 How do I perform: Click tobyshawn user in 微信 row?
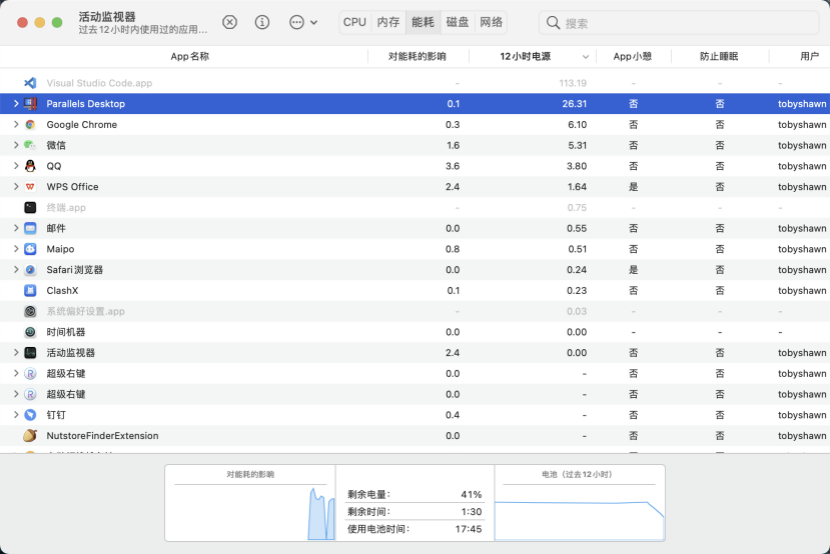(x=802, y=145)
